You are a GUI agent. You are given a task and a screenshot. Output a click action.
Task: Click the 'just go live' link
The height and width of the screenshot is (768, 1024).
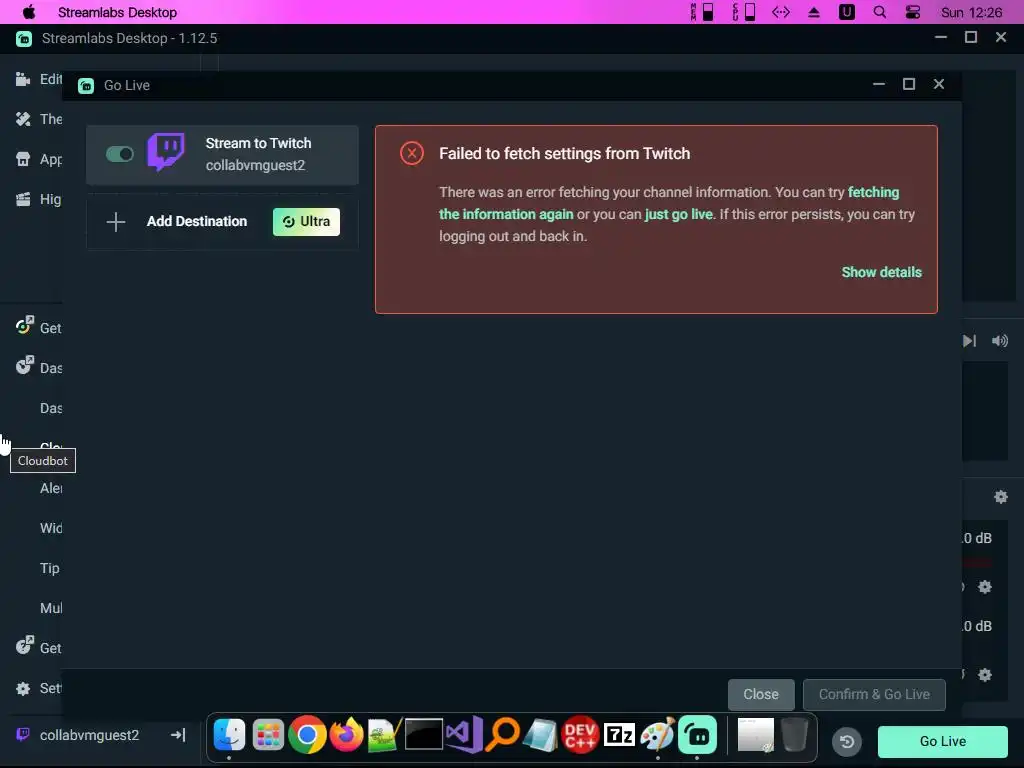coord(679,214)
